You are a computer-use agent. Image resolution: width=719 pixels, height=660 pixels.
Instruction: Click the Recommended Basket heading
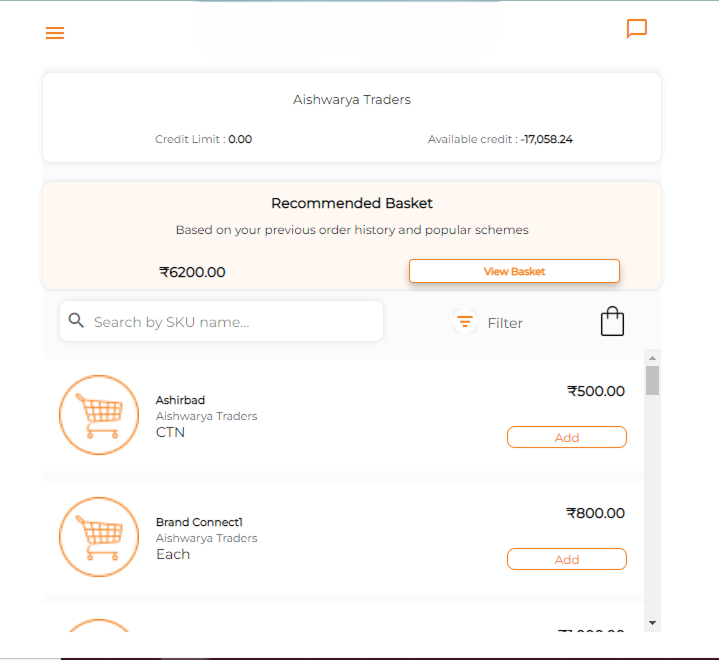(x=352, y=203)
